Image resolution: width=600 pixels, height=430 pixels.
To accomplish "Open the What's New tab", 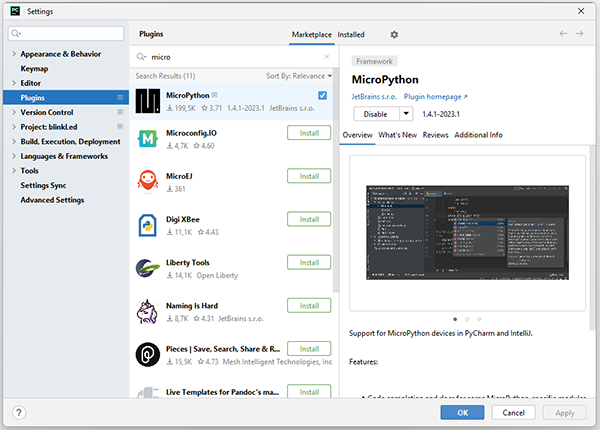I will (x=397, y=135).
